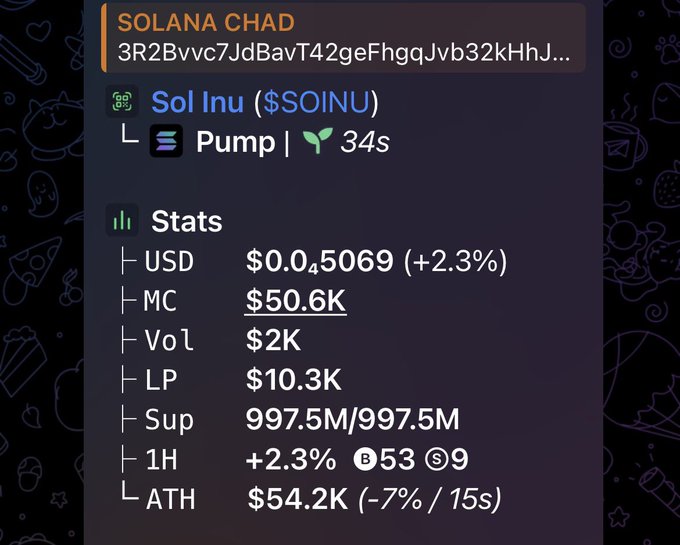
Task: Click the green bar chart Stats icon
Action: click(122, 220)
